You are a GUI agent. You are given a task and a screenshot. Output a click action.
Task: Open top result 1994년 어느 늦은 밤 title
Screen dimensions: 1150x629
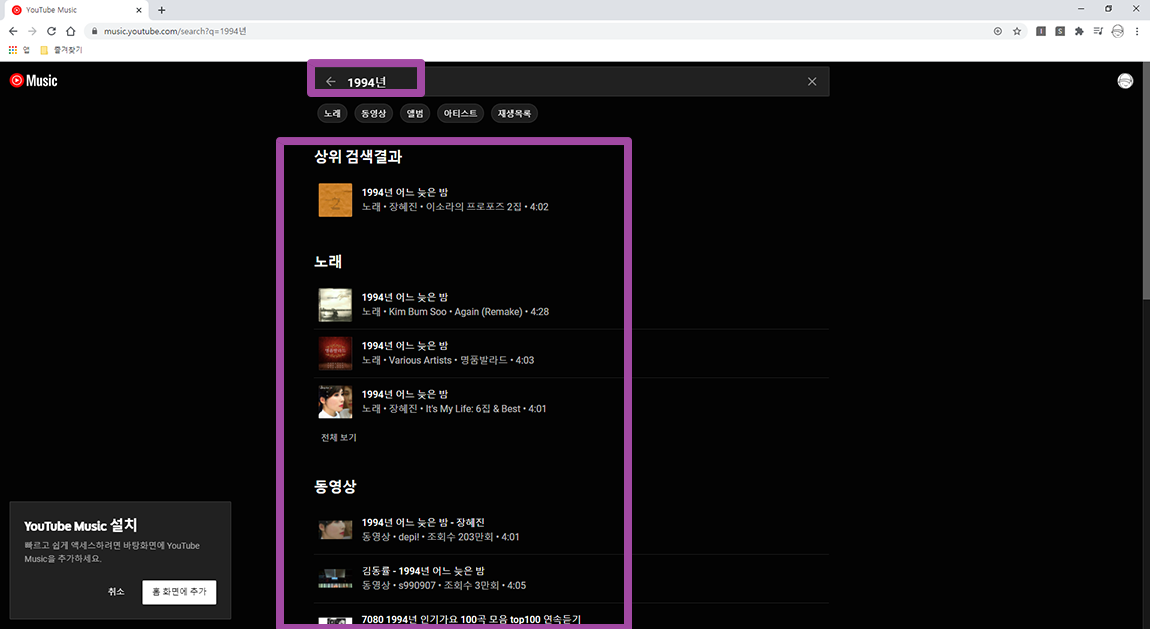404,192
